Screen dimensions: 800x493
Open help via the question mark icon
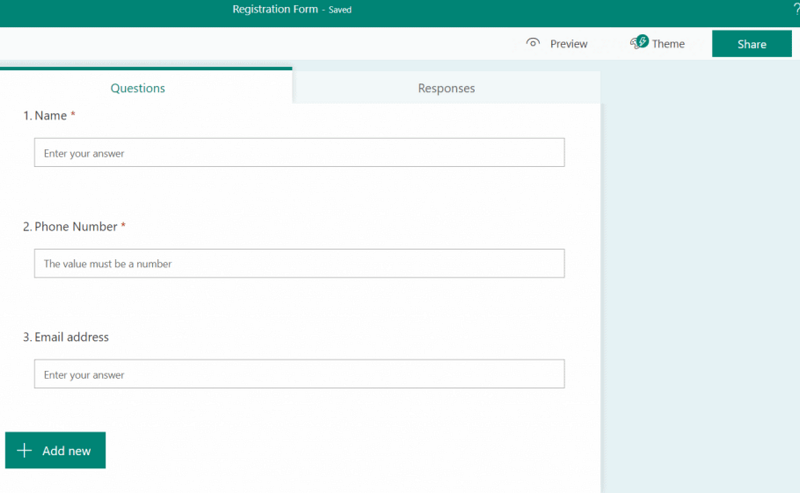[x=796, y=8]
